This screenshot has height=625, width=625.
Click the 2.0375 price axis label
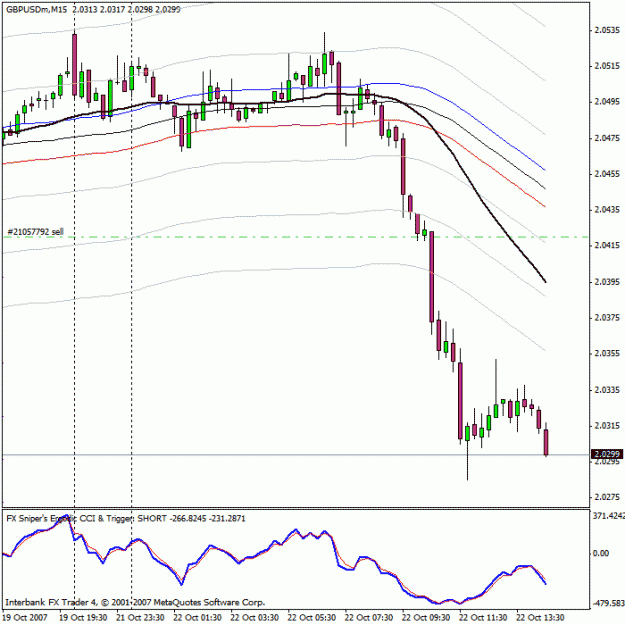(x=607, y=318)
